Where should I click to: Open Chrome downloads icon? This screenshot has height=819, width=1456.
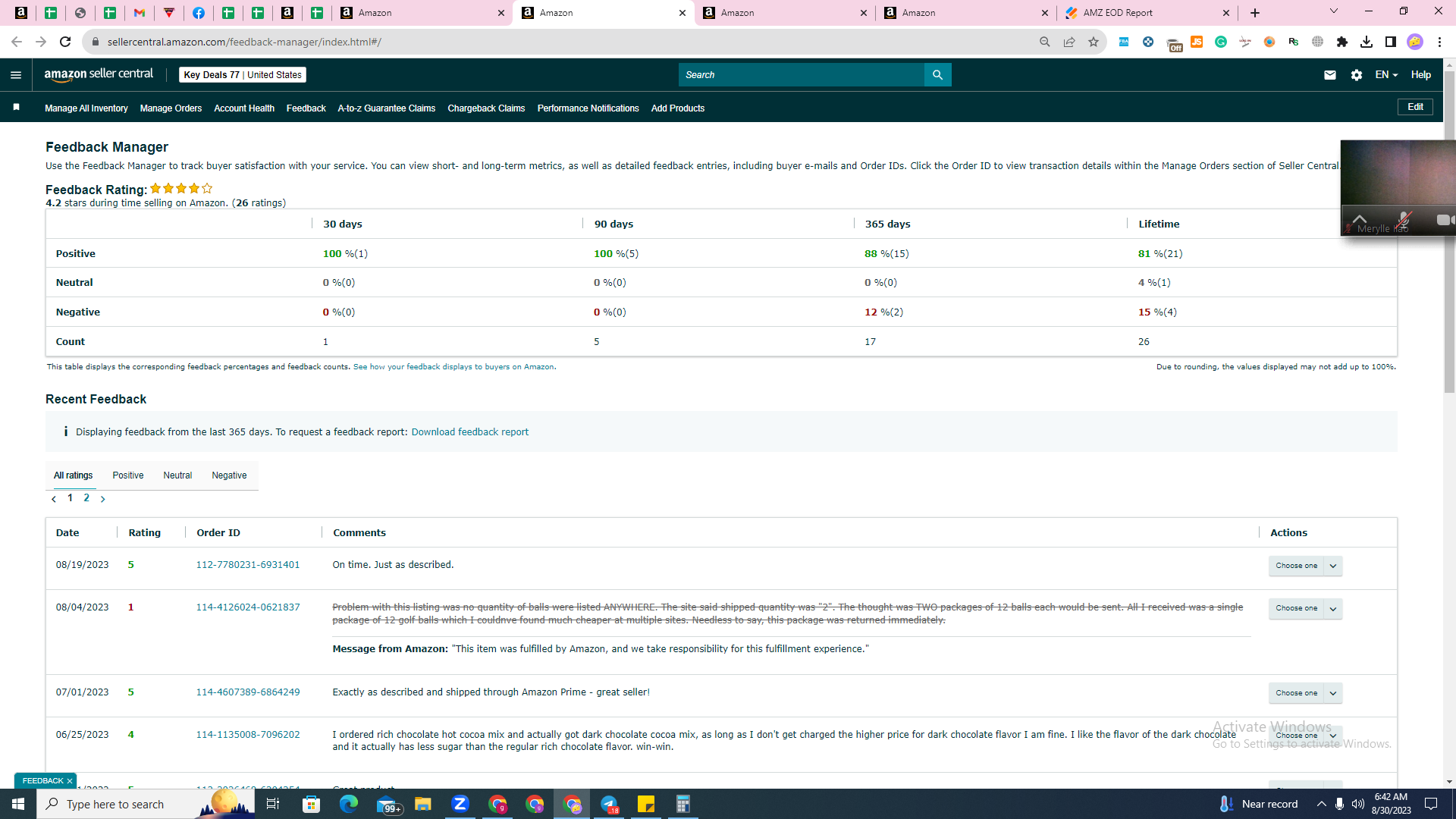[x=1367, y=42]
